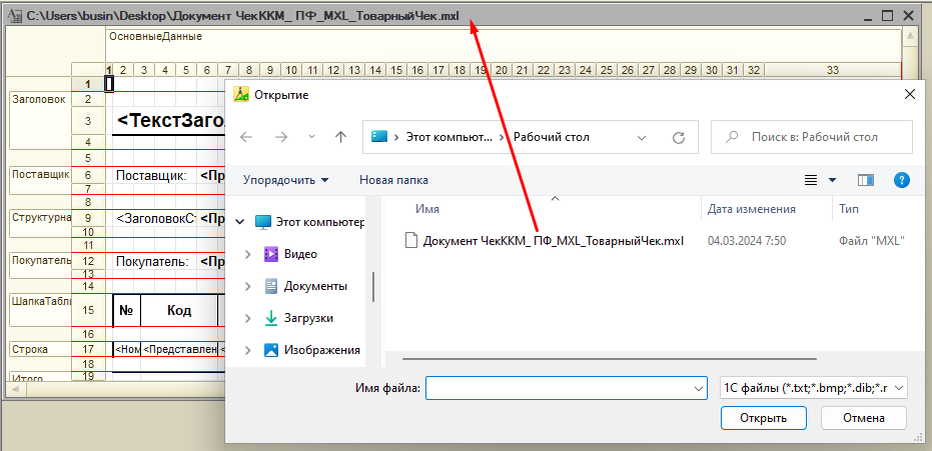Change file view layout icon
Viewport: 932px width, 451px height.
coord(811,180)
